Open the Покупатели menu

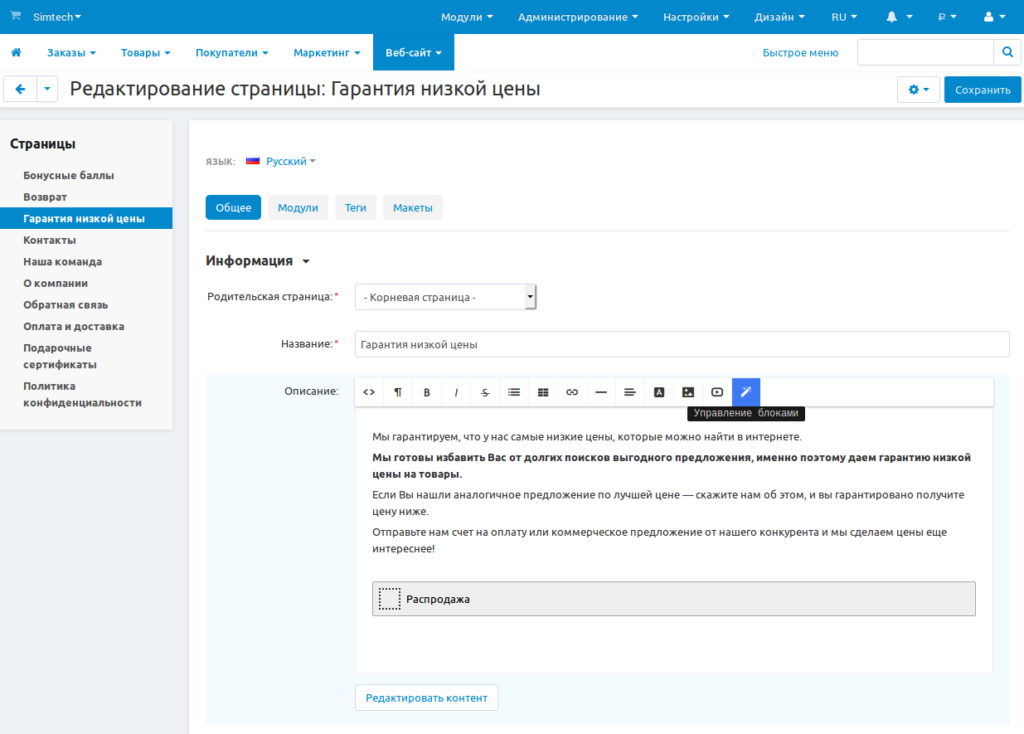tap(232, 52)
